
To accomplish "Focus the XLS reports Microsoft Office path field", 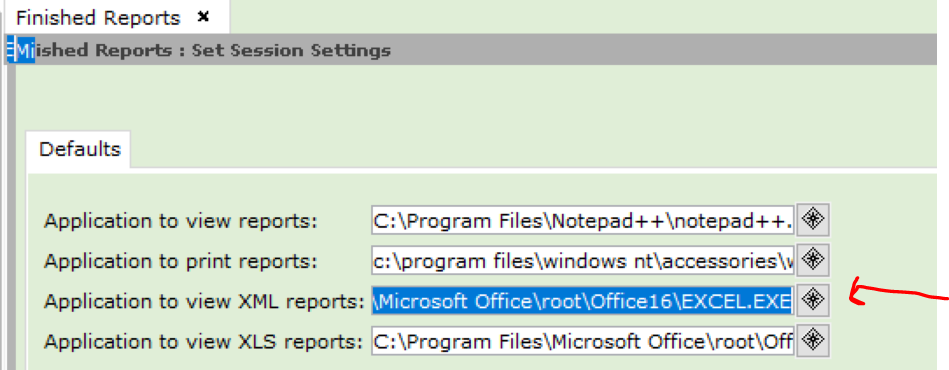I will coord(583,340).
